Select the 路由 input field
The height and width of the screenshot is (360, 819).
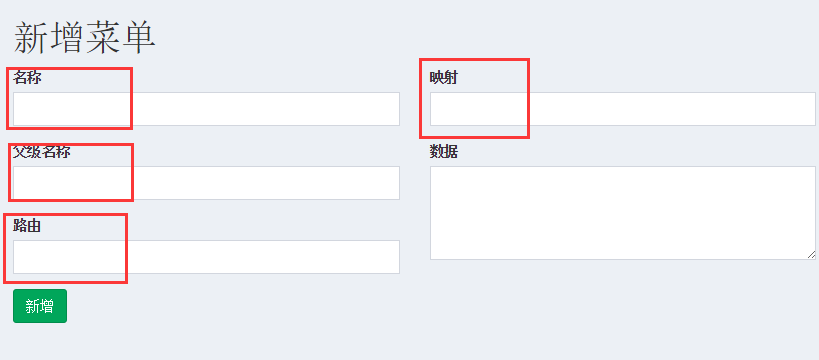coord(206,257)
